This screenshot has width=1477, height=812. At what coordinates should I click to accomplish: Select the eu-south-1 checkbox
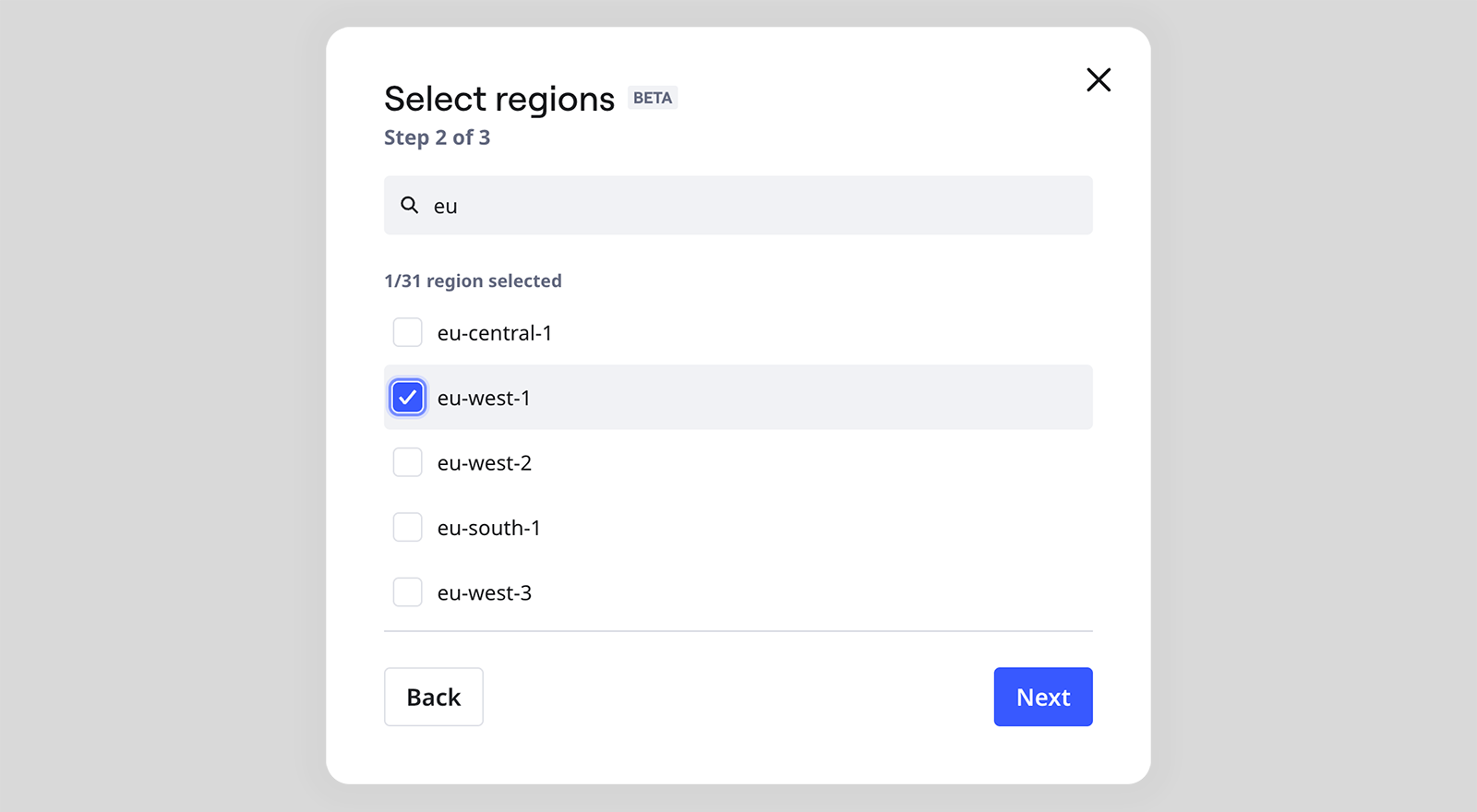pyautogui.click(x=407, y=527)
